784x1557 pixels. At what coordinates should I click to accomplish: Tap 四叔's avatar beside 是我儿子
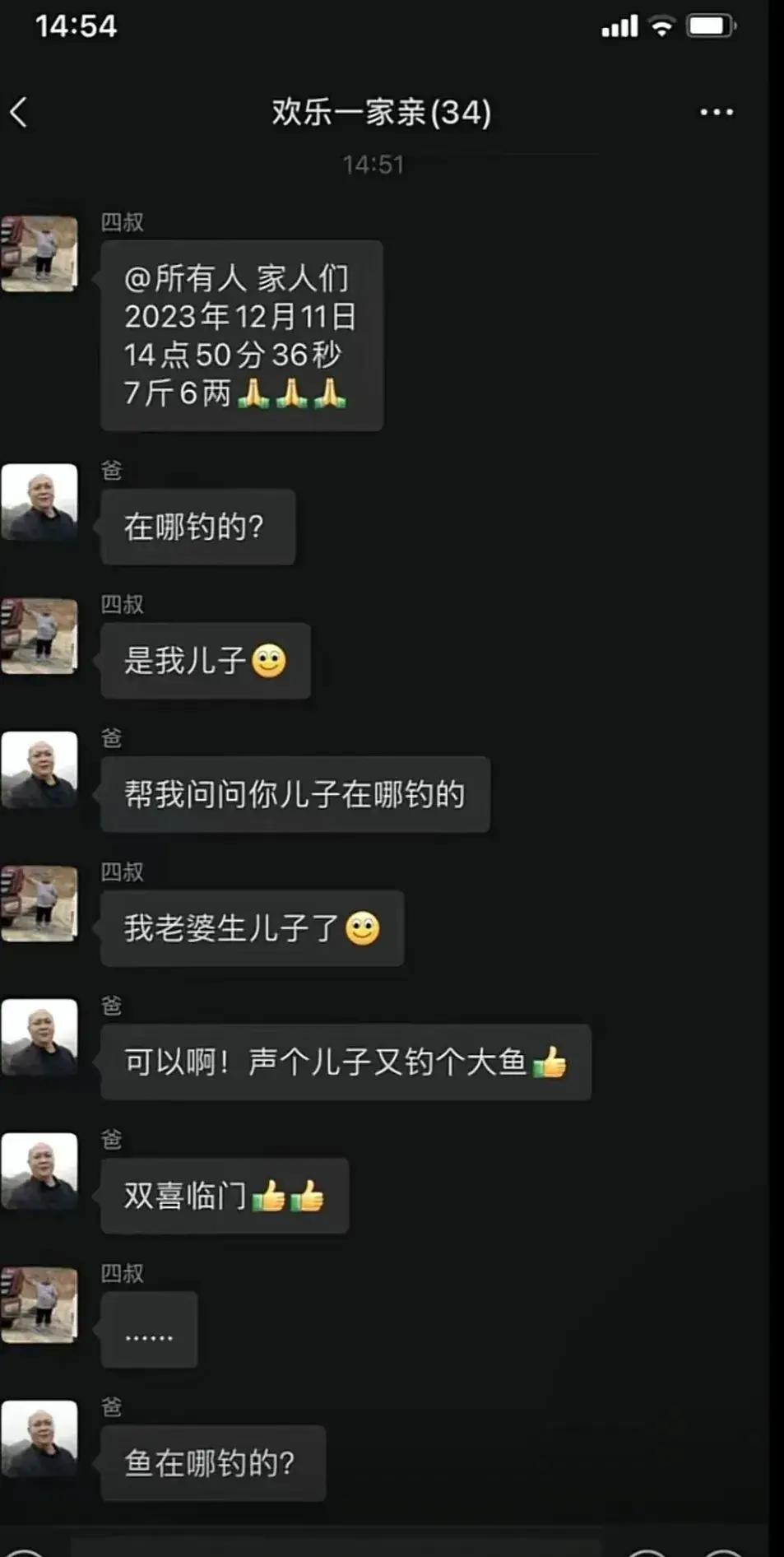pyautogui.click(x=39, y=636)
